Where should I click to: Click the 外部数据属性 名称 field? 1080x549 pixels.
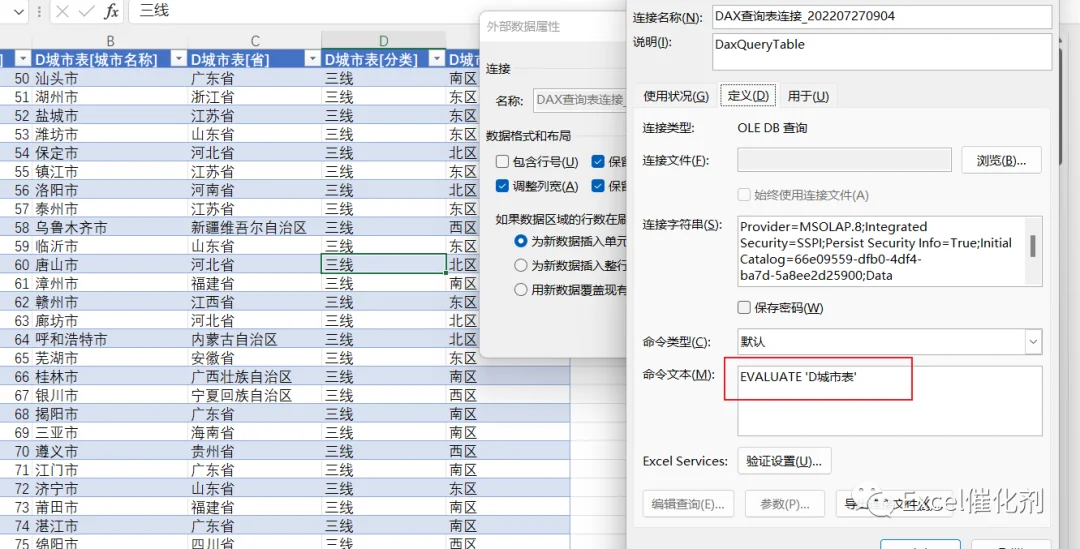580,100
